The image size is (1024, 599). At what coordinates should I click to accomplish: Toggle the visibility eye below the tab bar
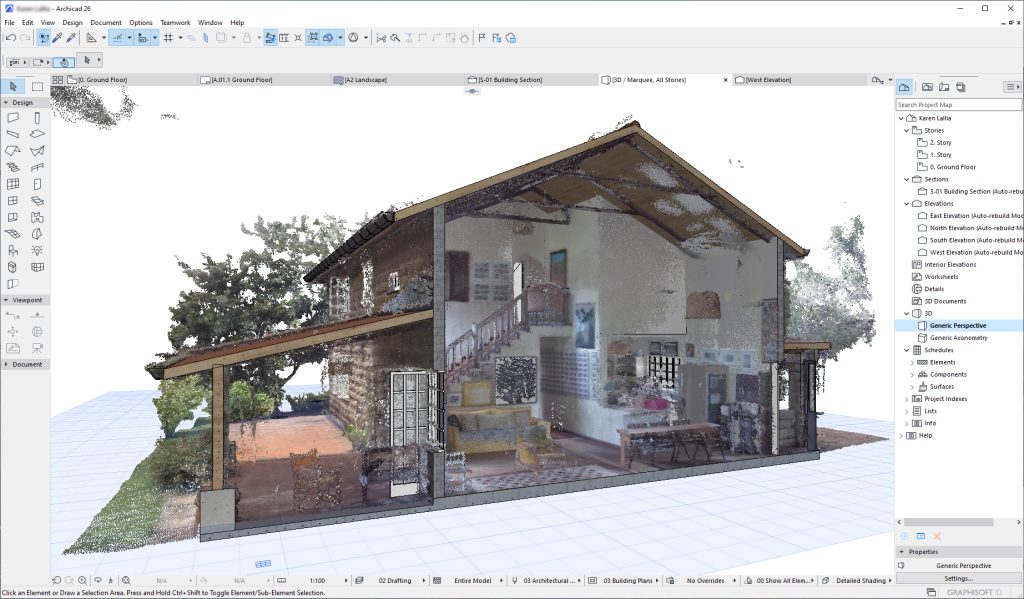coord(473,91)
